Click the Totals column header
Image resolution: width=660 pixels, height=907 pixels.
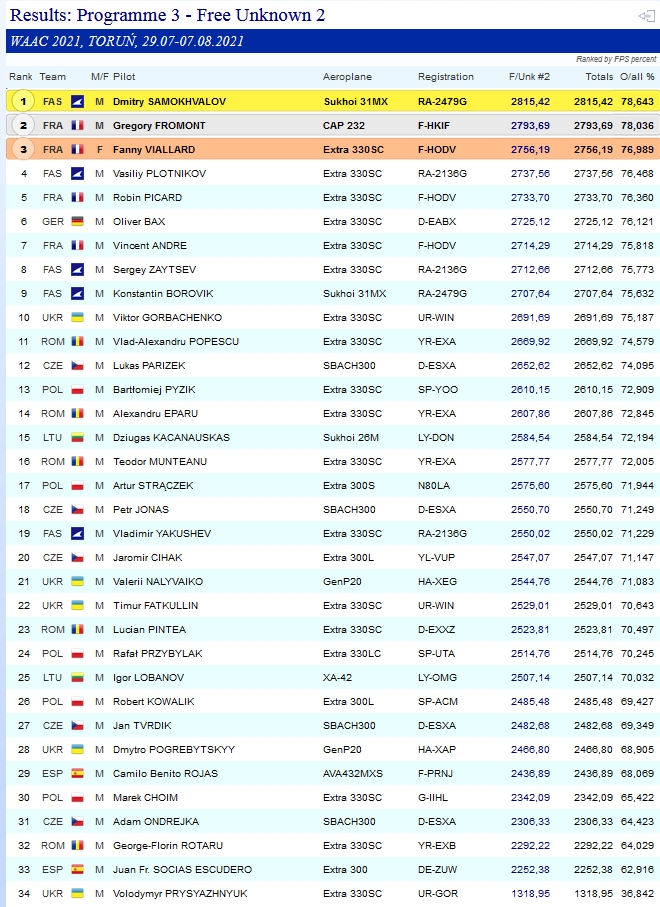coord(599,76)
